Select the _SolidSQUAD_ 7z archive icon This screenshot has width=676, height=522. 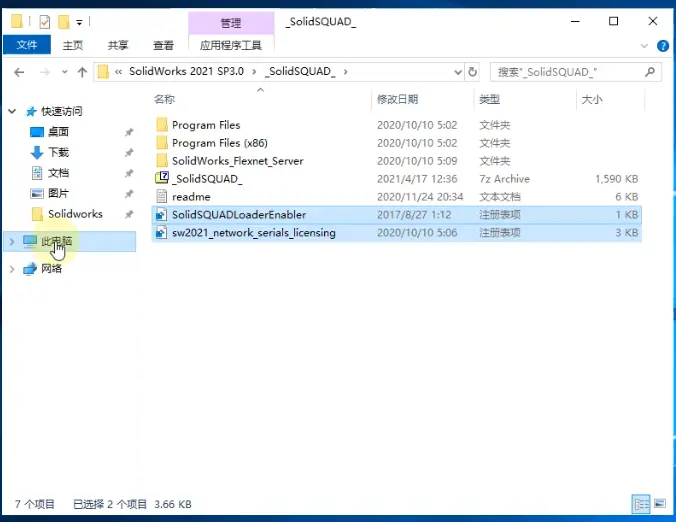162,178
